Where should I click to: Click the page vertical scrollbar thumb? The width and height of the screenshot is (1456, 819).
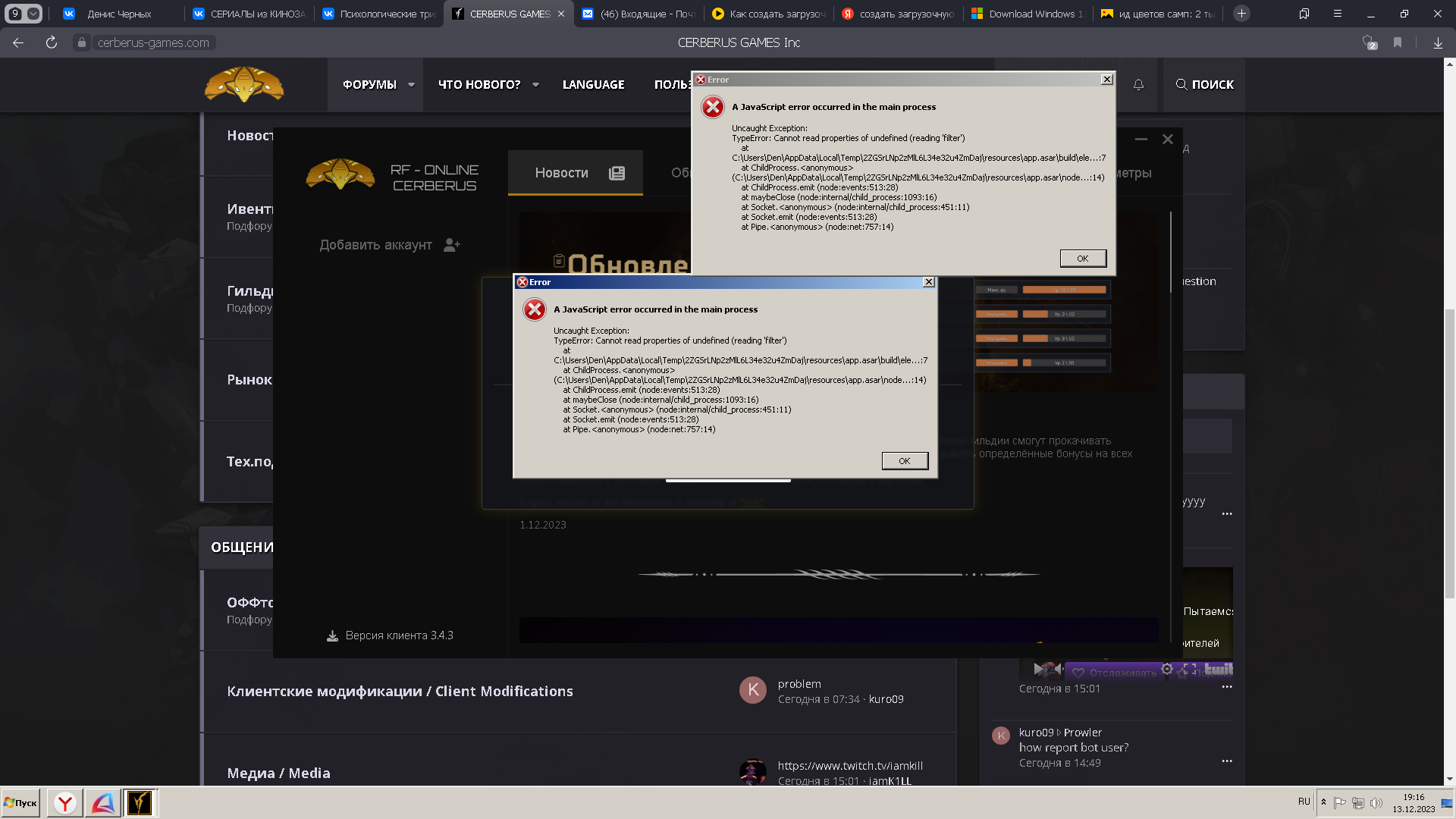tap(1449, 453)
